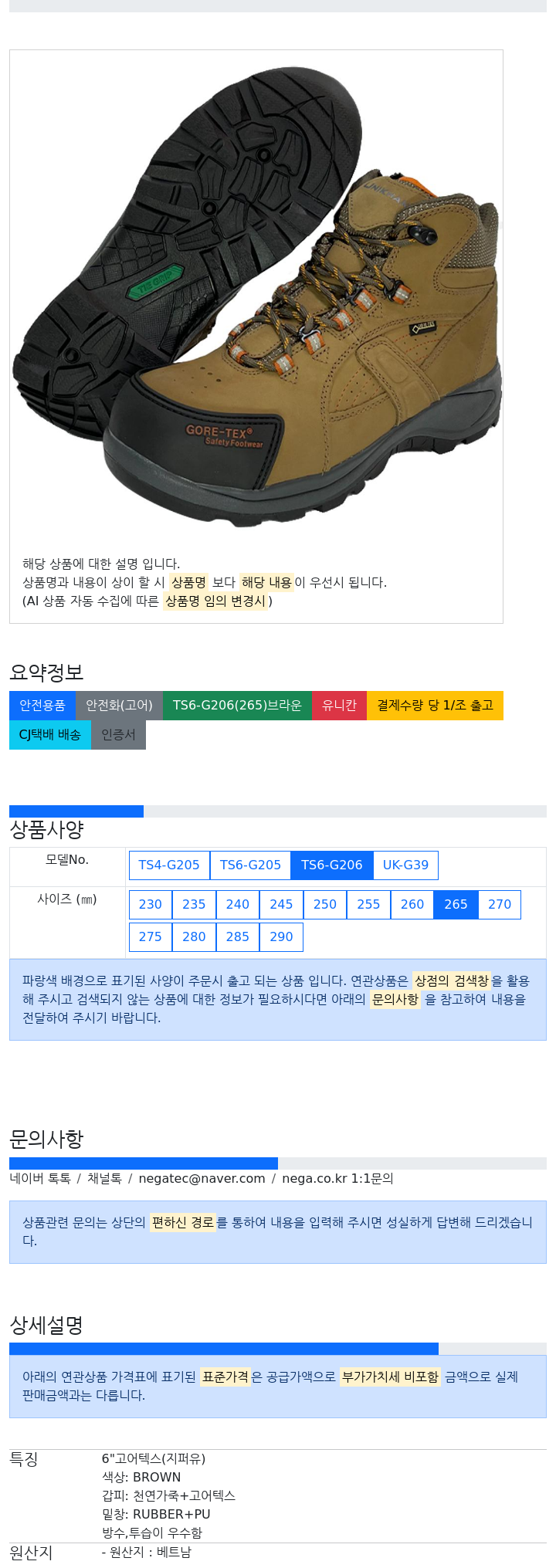556x1568 pixels.
Task: Select size 270
Action: (x=500, y=905)
